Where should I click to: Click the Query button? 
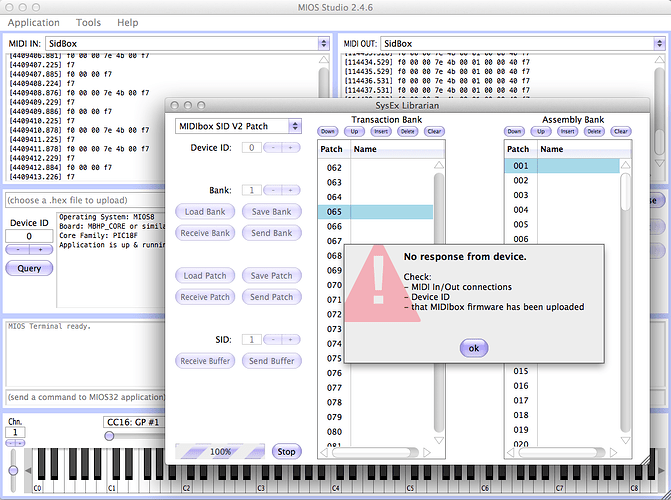pyautogui.click(x=29, y=268)
